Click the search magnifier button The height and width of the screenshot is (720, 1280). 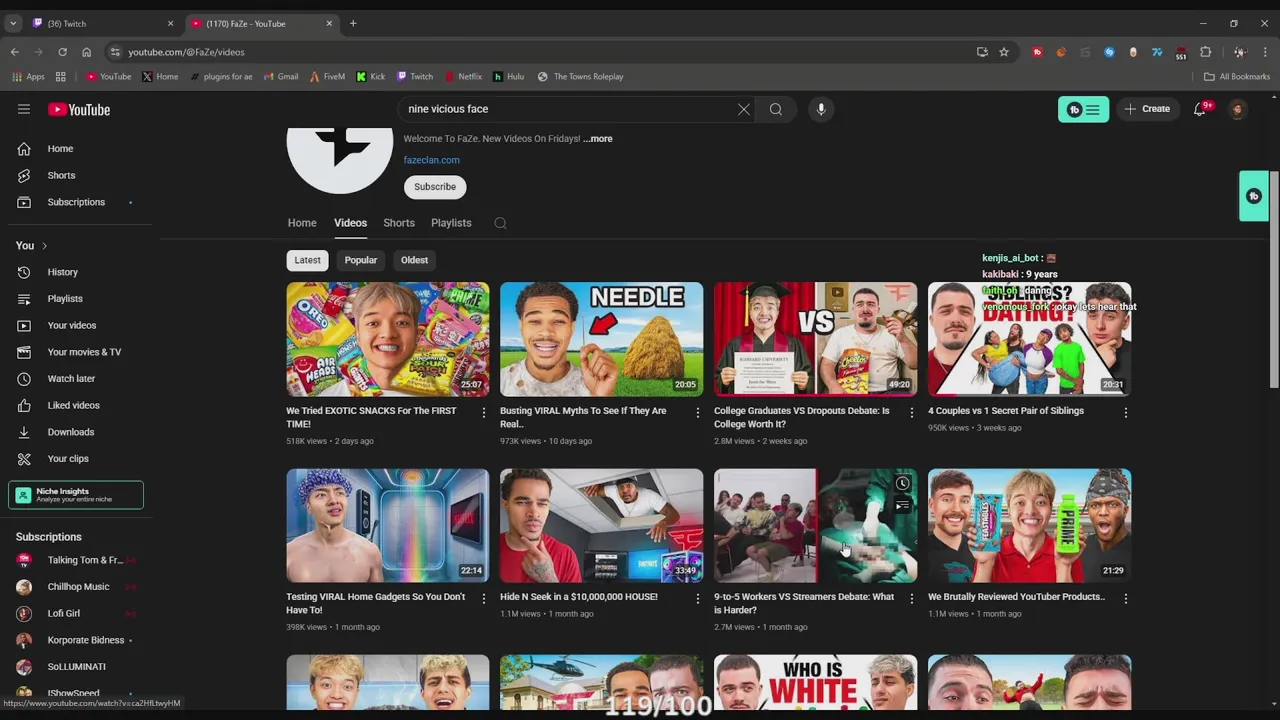pos(776,109)
